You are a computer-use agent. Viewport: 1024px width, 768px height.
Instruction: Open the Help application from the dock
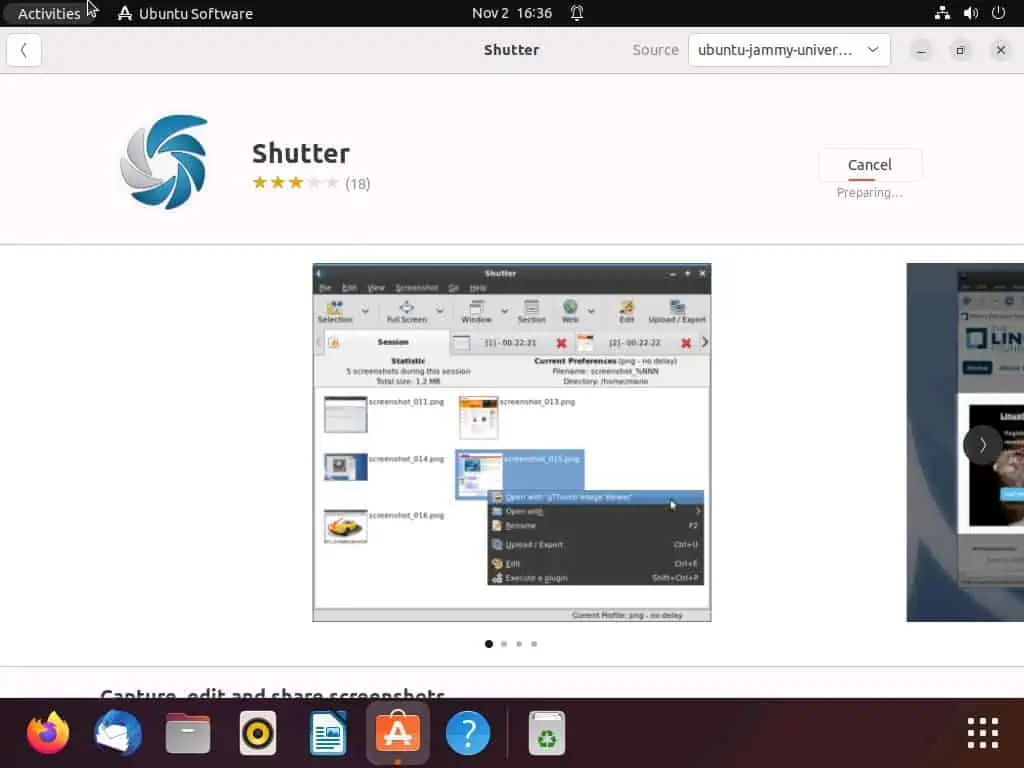467,732
